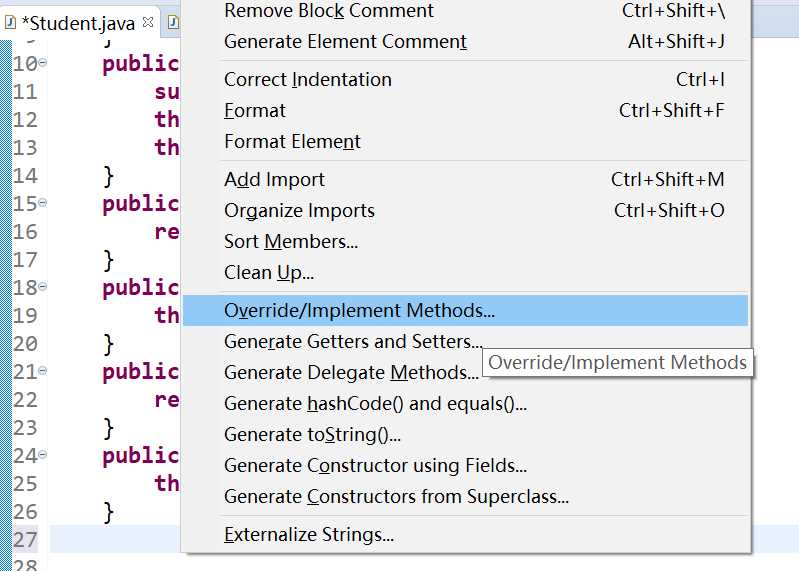Collapse the method fold marker at line 15
The width and height of the screenshot is (799, 571).
click(43, 204)
